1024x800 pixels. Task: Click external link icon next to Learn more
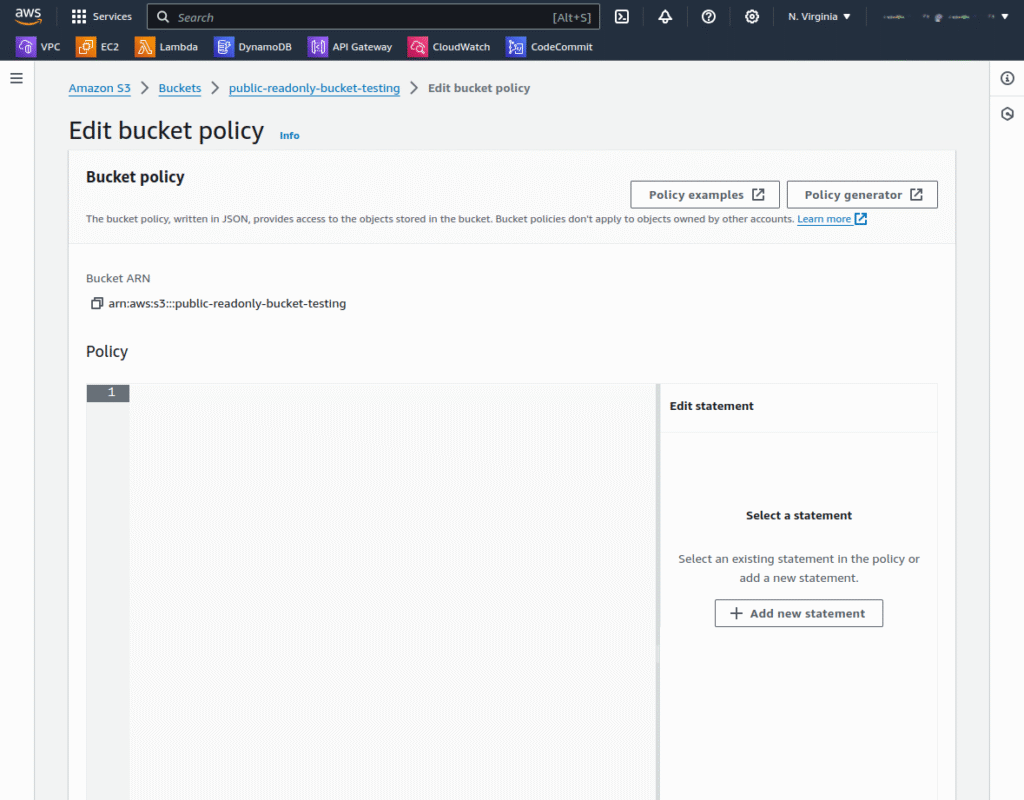[861, 219]
